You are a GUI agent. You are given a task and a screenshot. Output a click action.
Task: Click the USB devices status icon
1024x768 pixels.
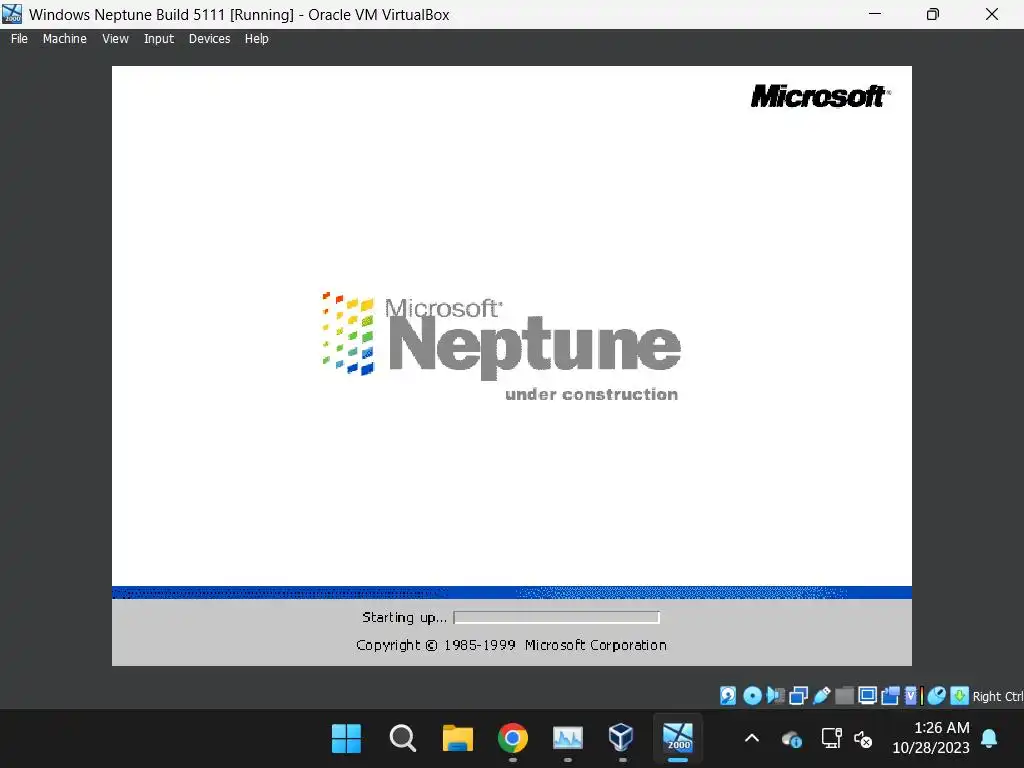822,696
